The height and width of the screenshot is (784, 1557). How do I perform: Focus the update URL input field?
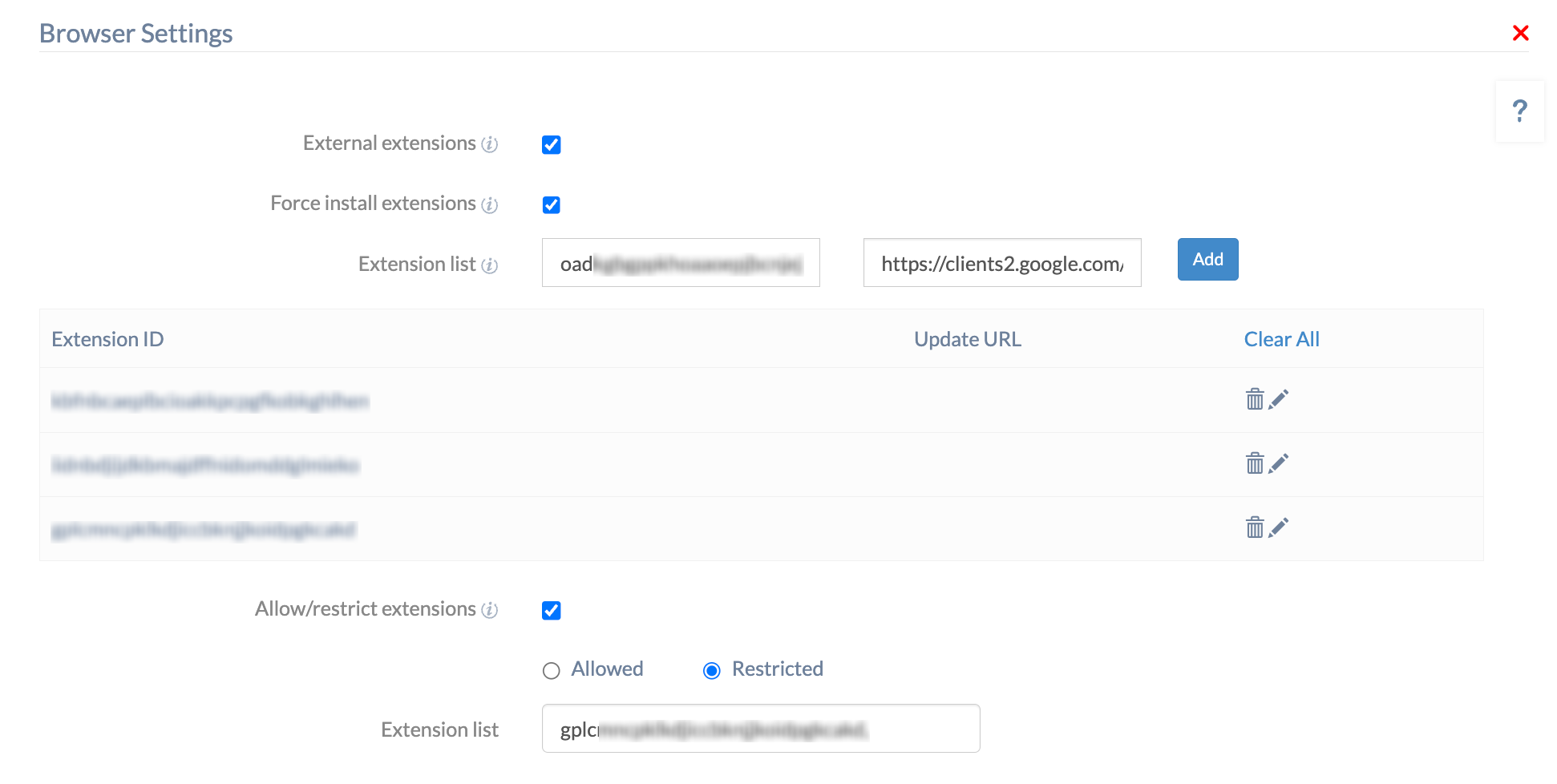click(1002, 263)
